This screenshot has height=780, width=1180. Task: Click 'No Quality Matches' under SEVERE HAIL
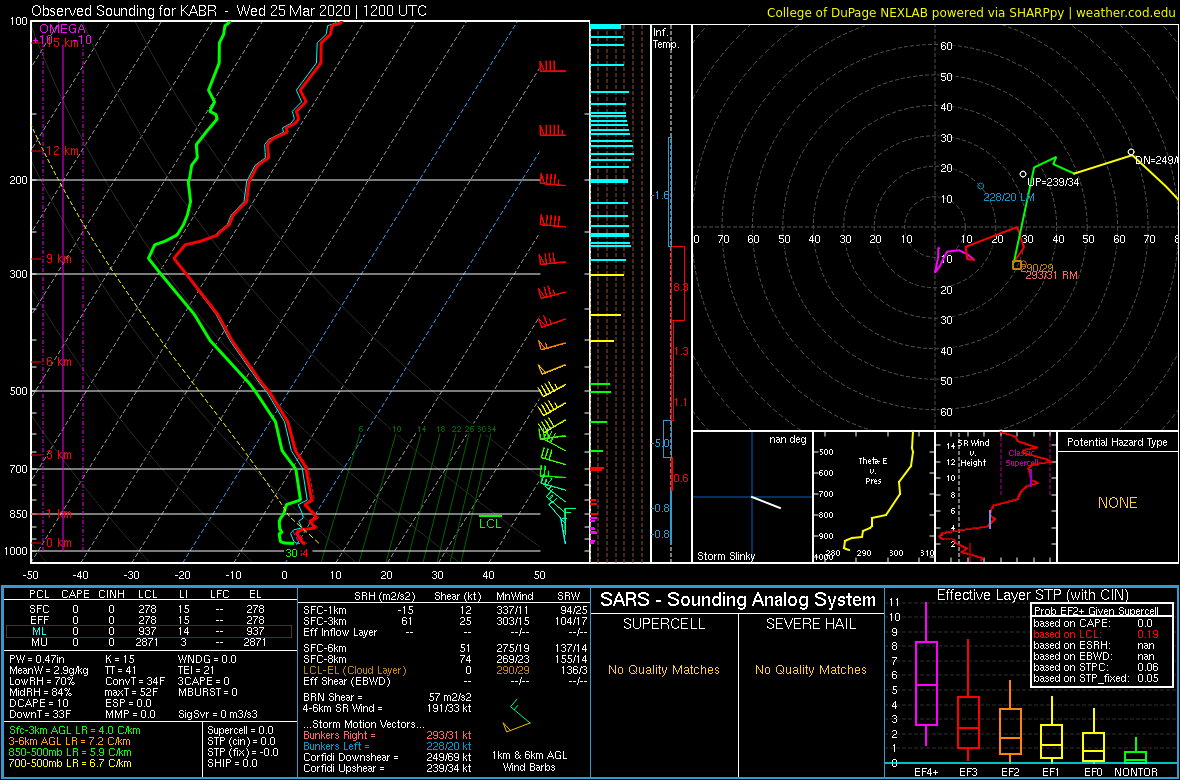click(x=810, y=670)
